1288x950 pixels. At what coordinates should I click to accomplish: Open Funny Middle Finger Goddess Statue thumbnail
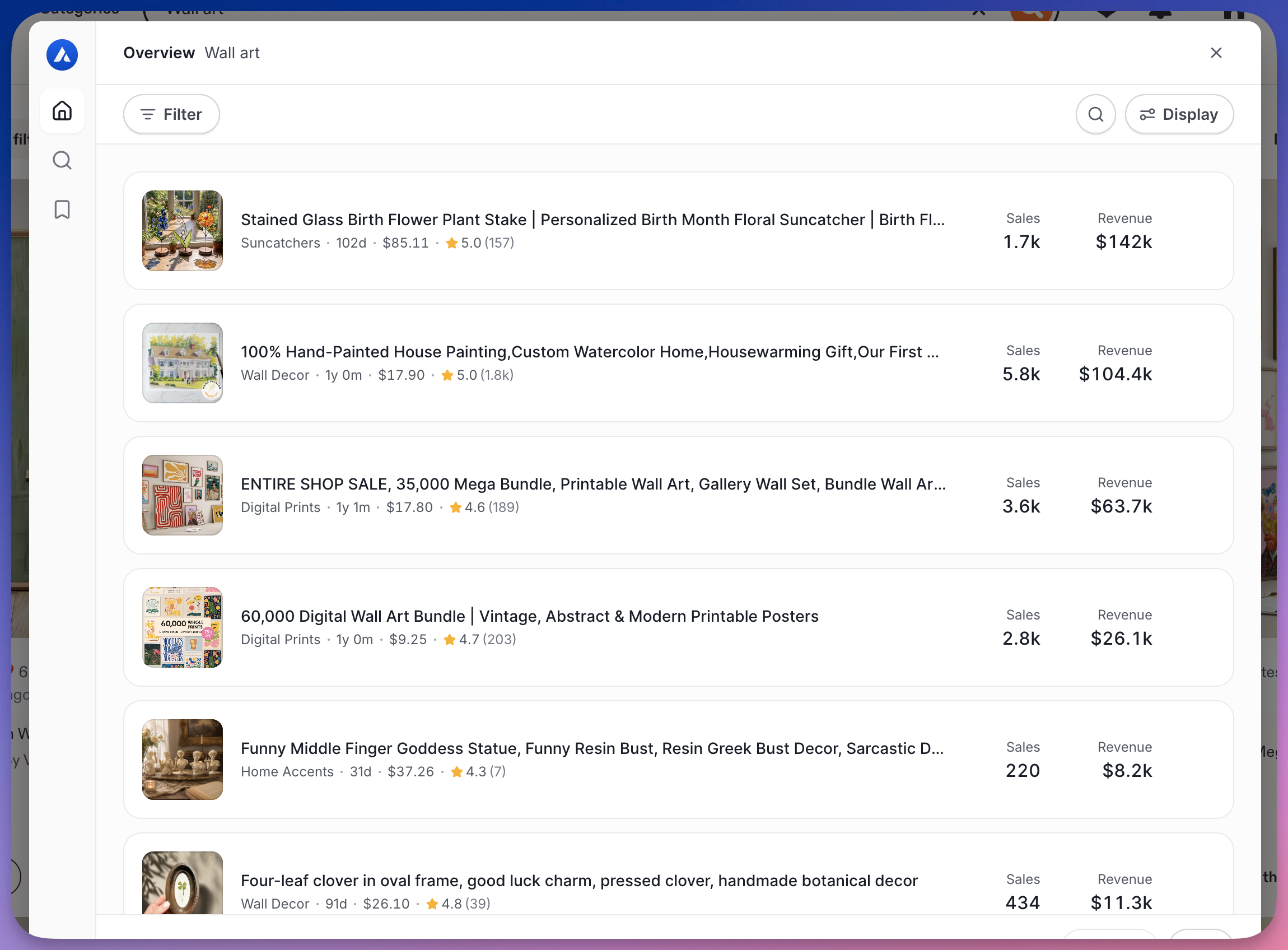(183, 760)
